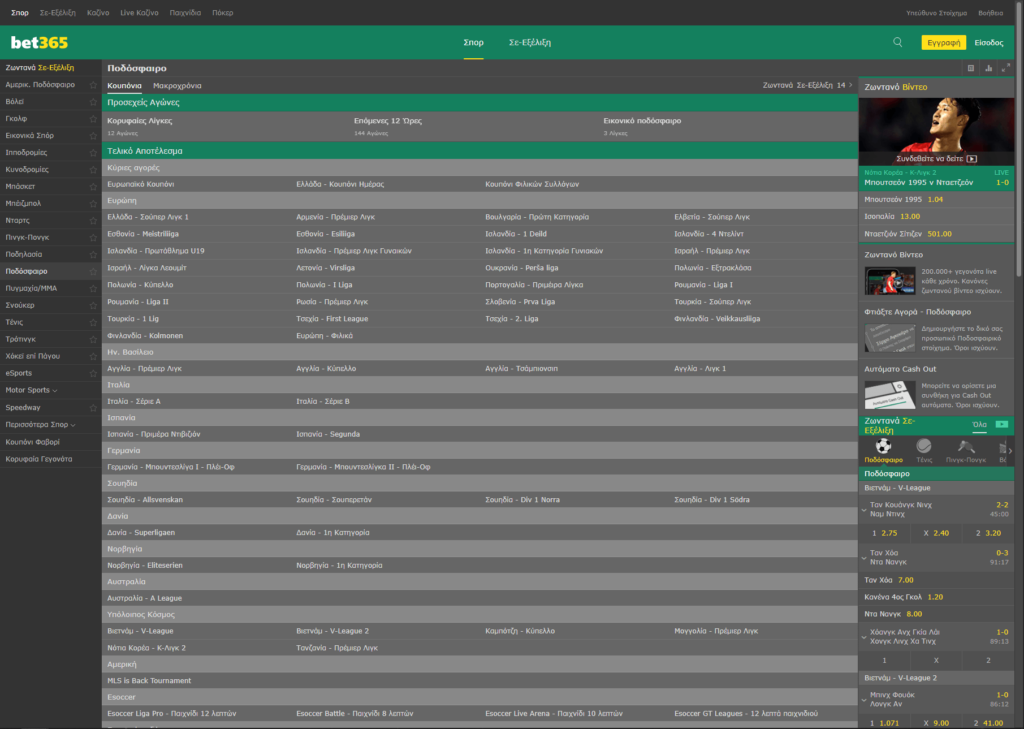Open the statistics bar-chart icon above live video
Screen dimensions: 1024x729
click(x=989, y=68)
